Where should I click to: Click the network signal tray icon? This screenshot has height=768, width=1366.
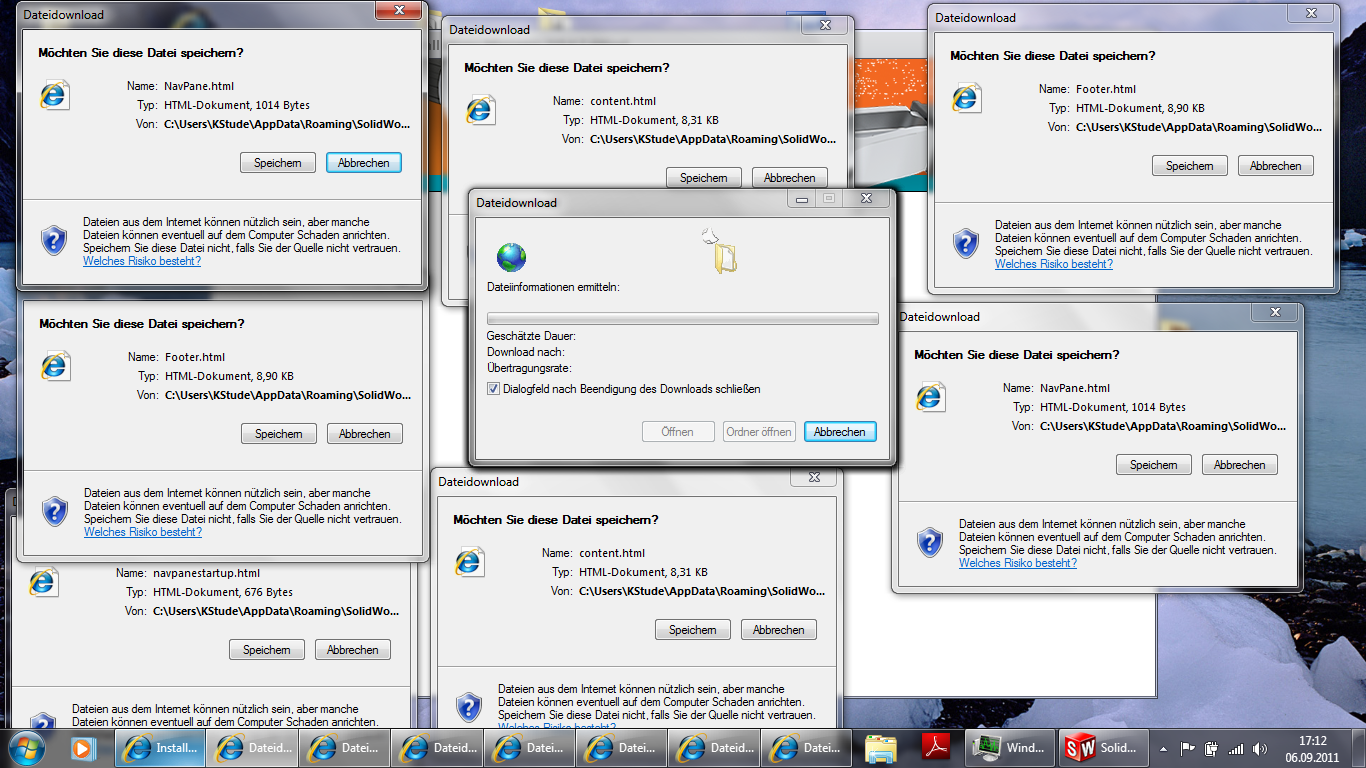click(x=1236, y=748)
